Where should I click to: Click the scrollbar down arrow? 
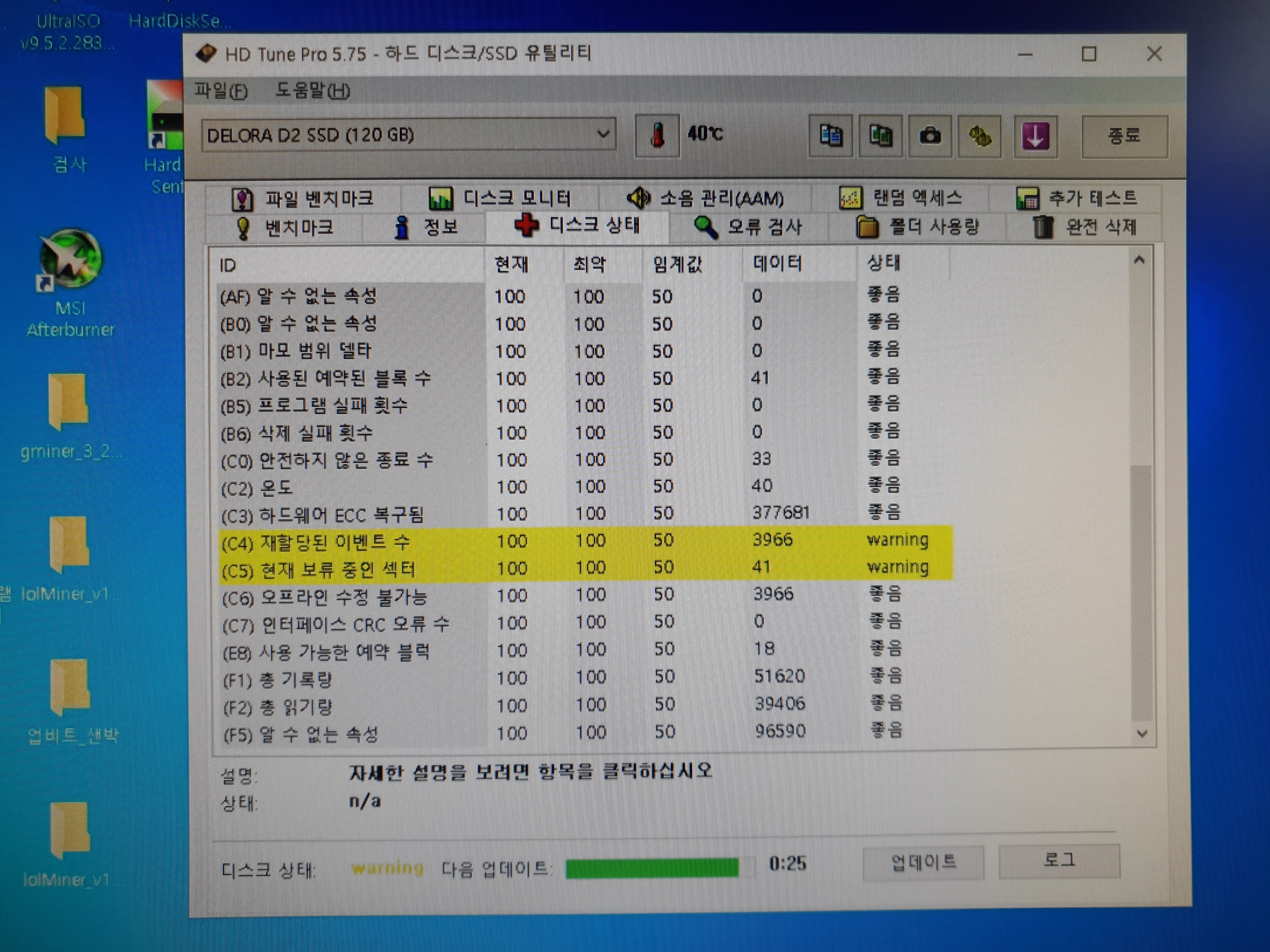pyautogui.click(x=1142, y=733)
